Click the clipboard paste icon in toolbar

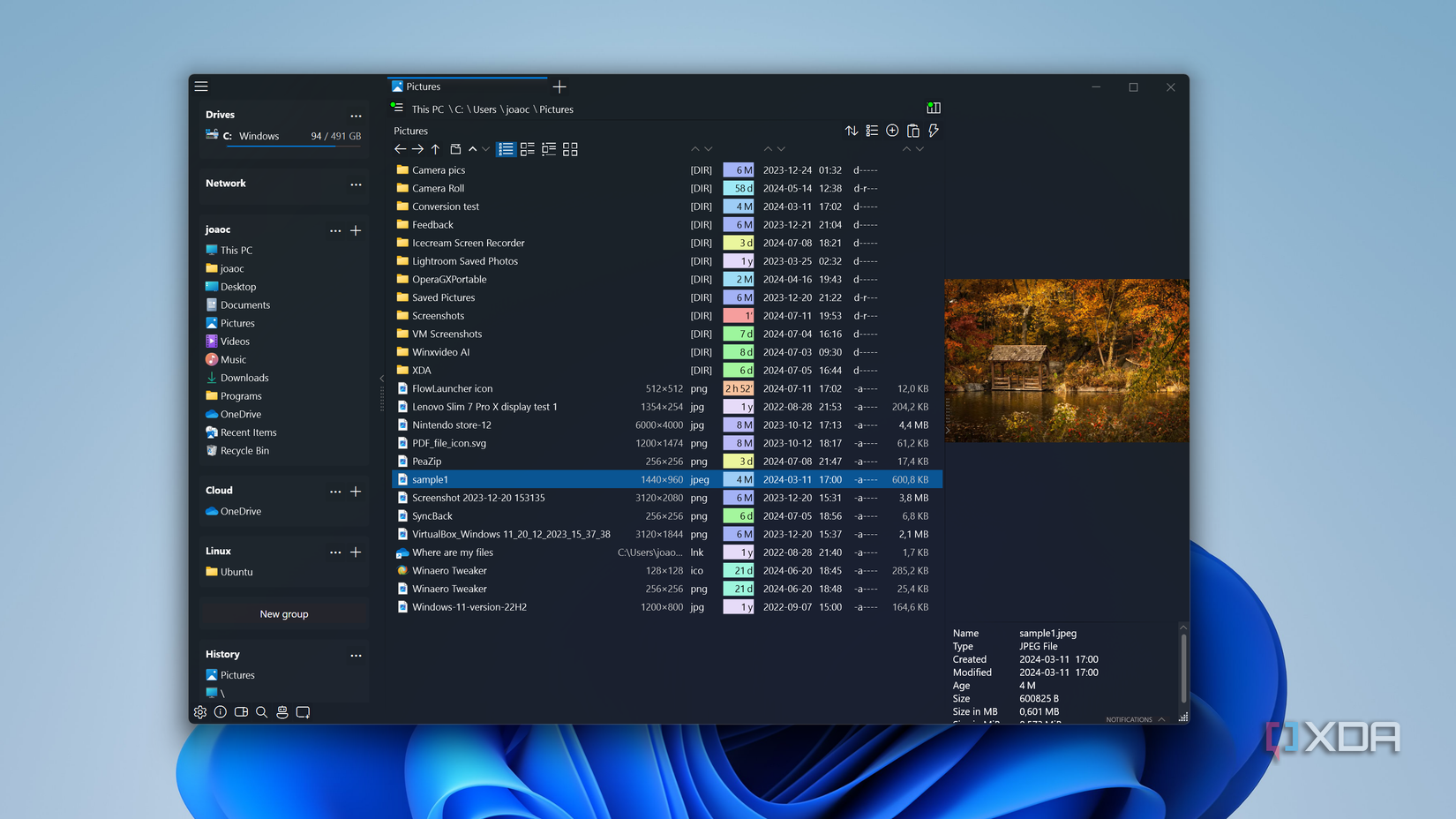[x=913, y=131]
